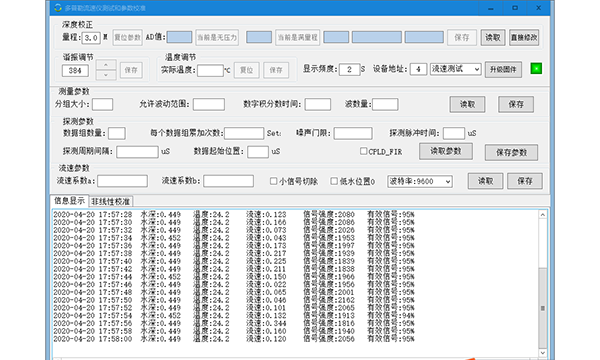This screenshot has width=600, height=360.
Task: Click the 显示频度 input field
Action: 349,69
